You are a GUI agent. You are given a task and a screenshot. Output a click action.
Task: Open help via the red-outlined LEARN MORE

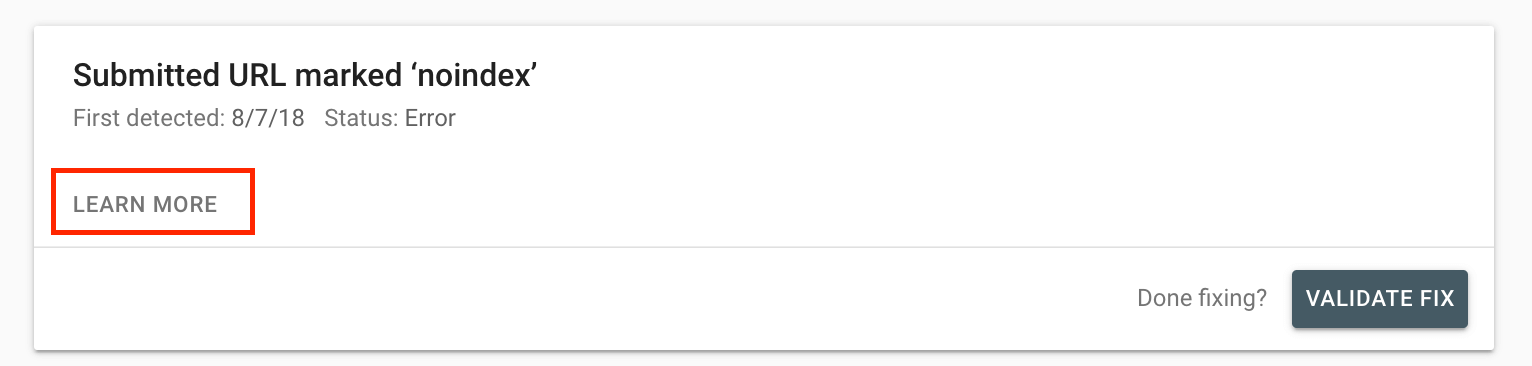[145, 204]
